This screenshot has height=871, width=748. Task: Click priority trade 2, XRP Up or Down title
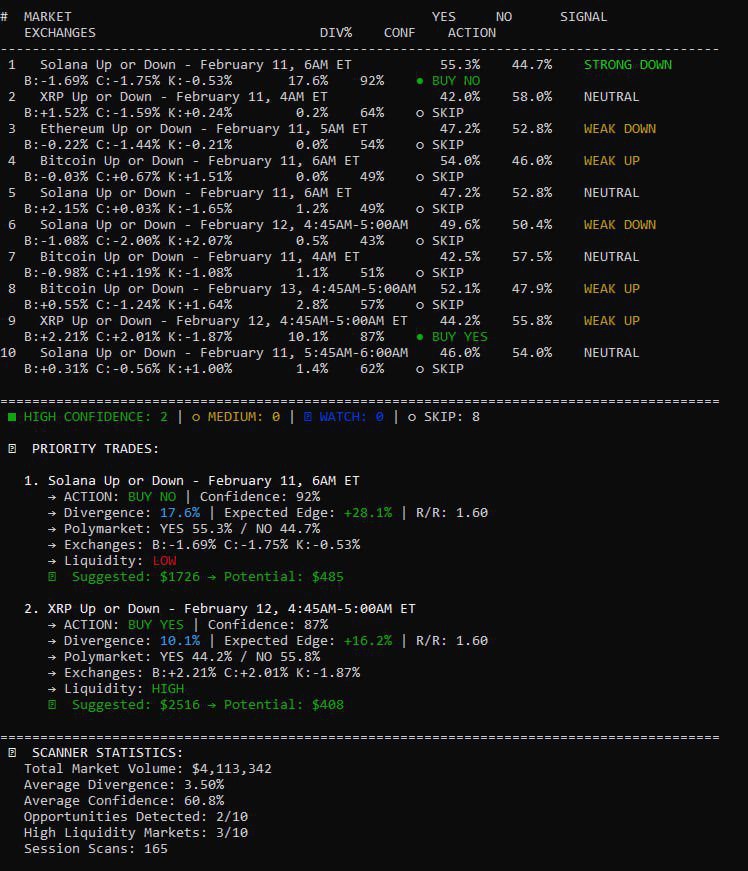(x=232, y=609)
